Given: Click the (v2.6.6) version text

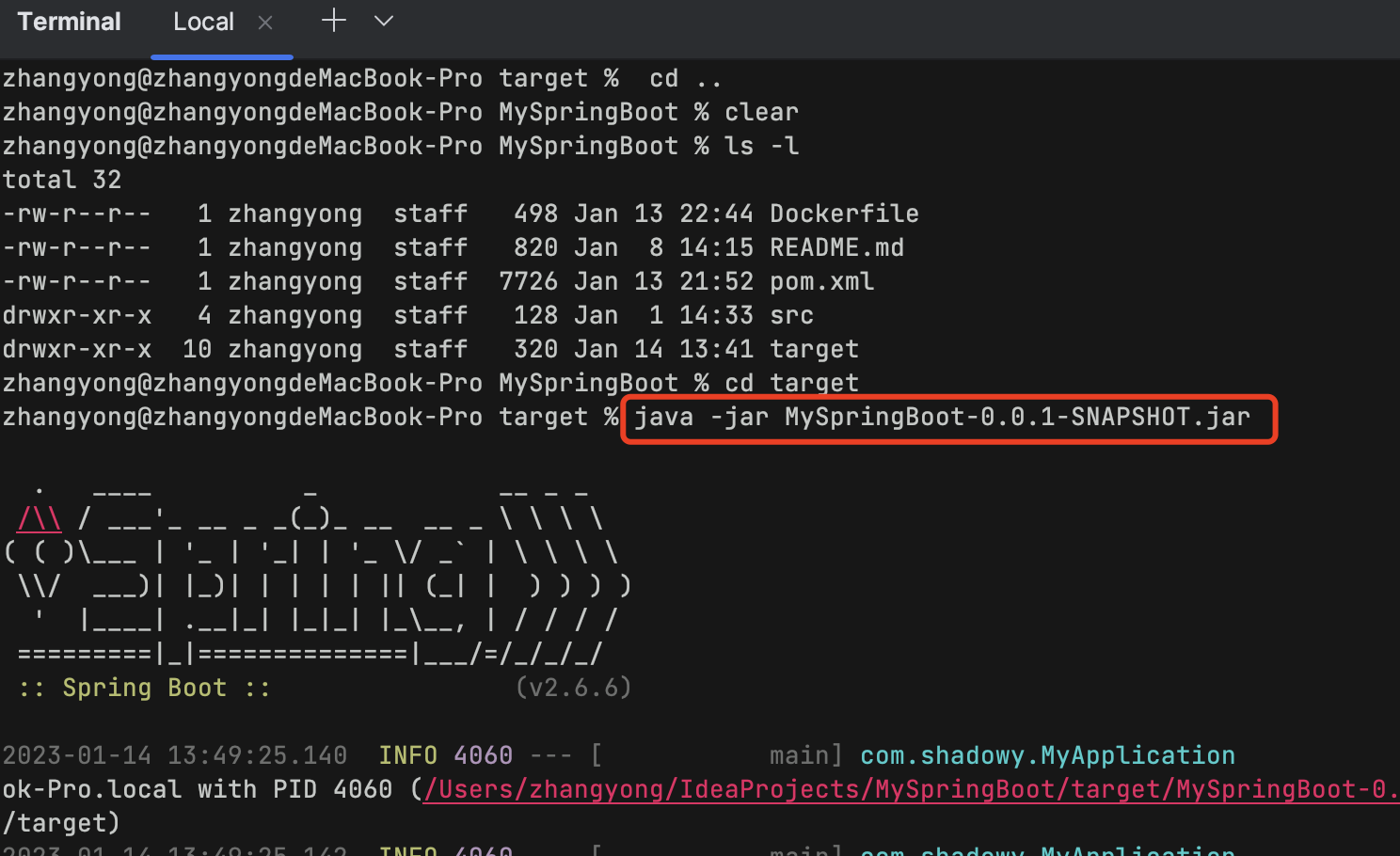Looking at the screenshot, I should (x=573, y=688).
